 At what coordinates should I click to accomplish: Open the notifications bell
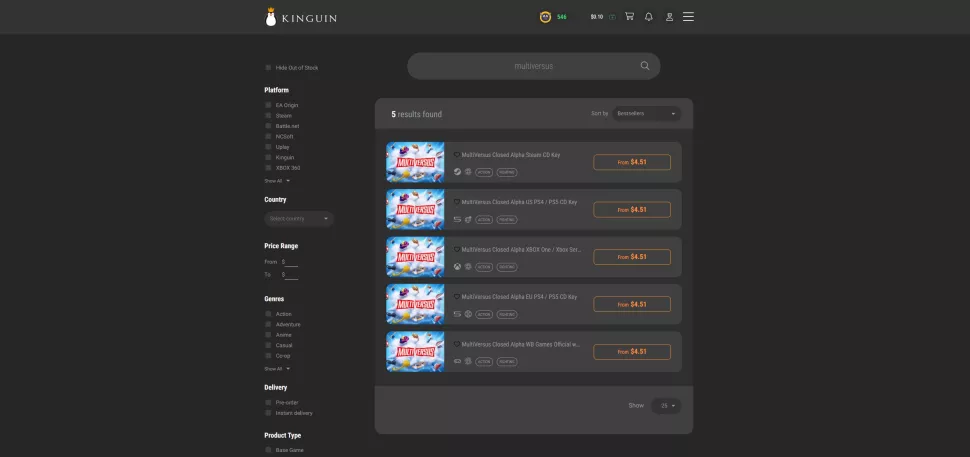click(649, 17)
